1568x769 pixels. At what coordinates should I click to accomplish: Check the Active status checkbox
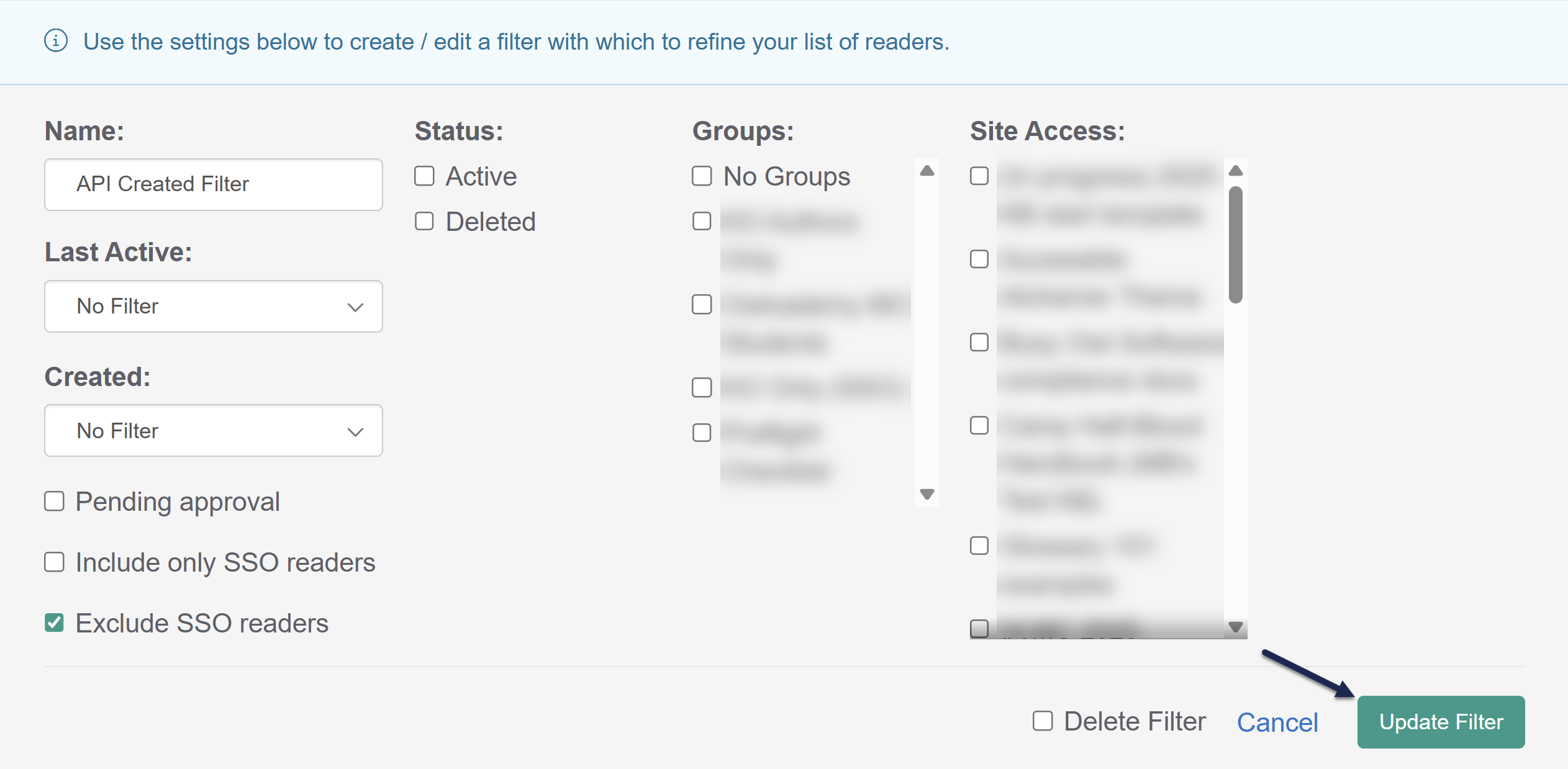click(424, 176)
